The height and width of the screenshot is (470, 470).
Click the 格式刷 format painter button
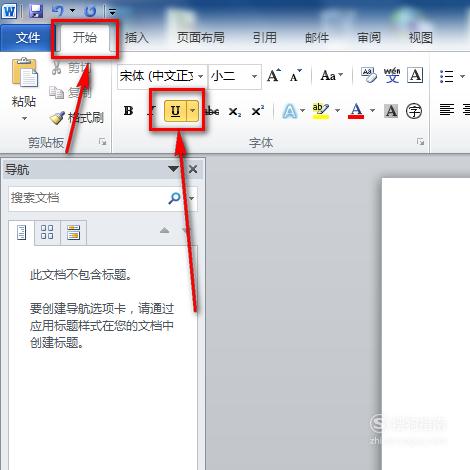(x=77, y=118)
